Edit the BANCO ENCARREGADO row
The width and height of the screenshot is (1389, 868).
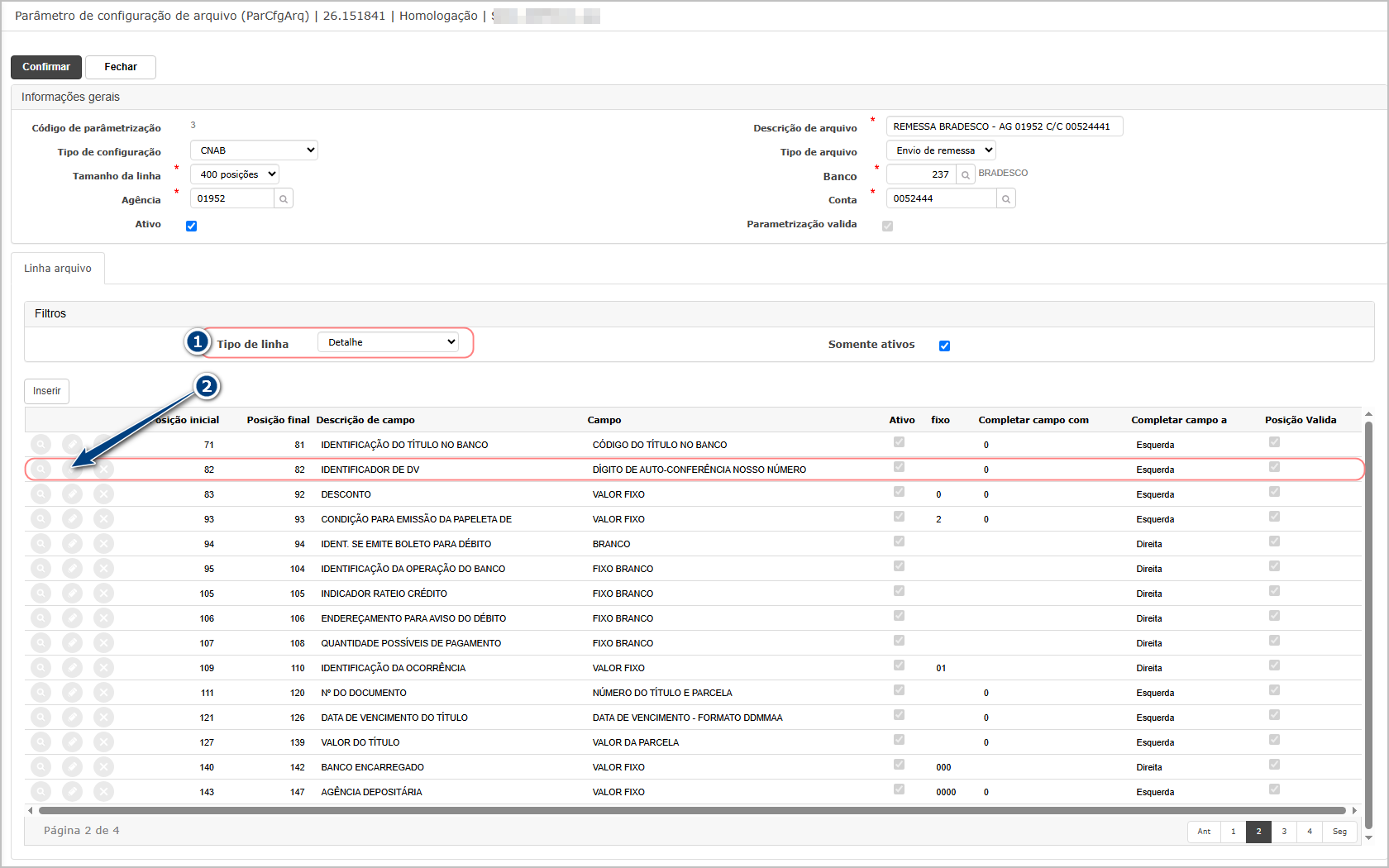point(73,767)
